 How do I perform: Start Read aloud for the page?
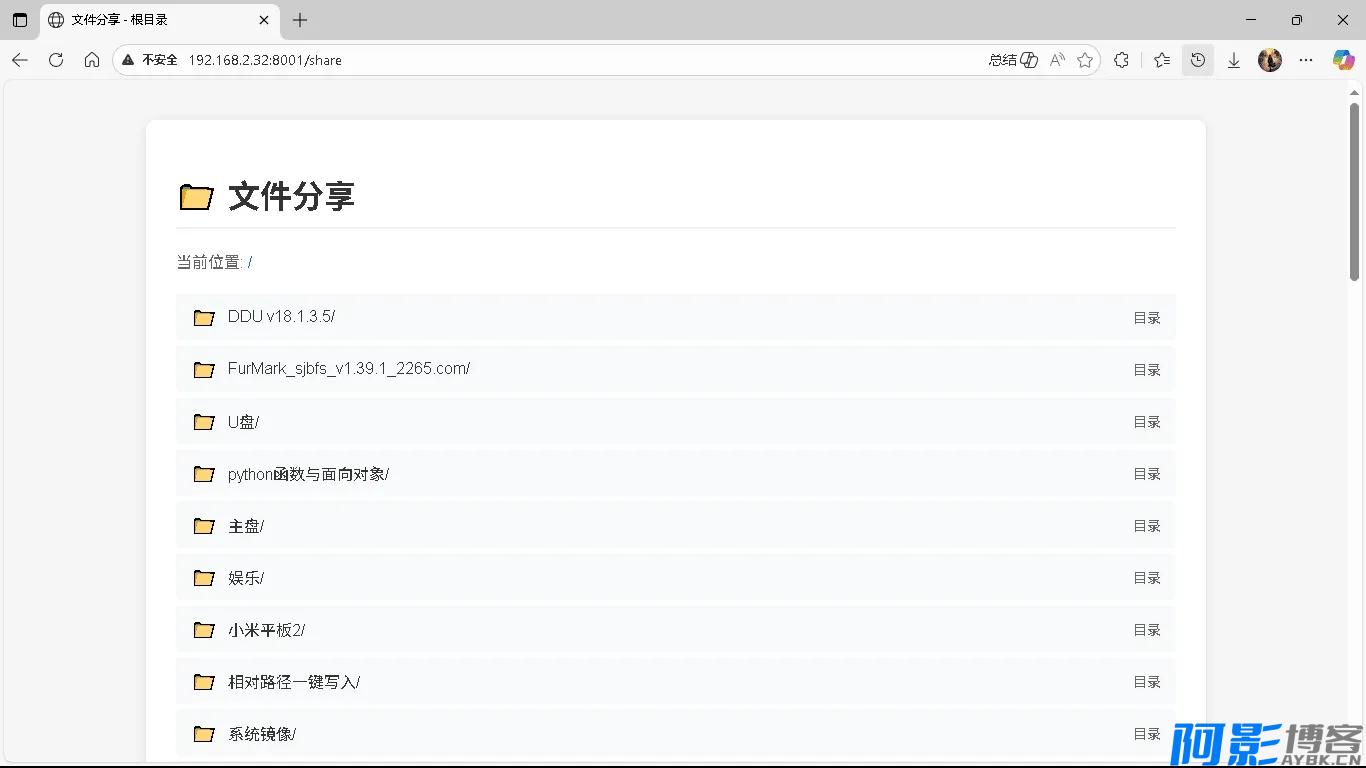pos(1057,60)
